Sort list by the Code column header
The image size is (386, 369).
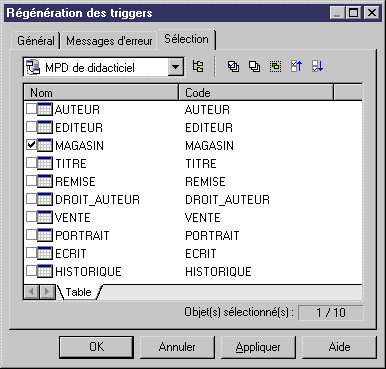(256, 93)
